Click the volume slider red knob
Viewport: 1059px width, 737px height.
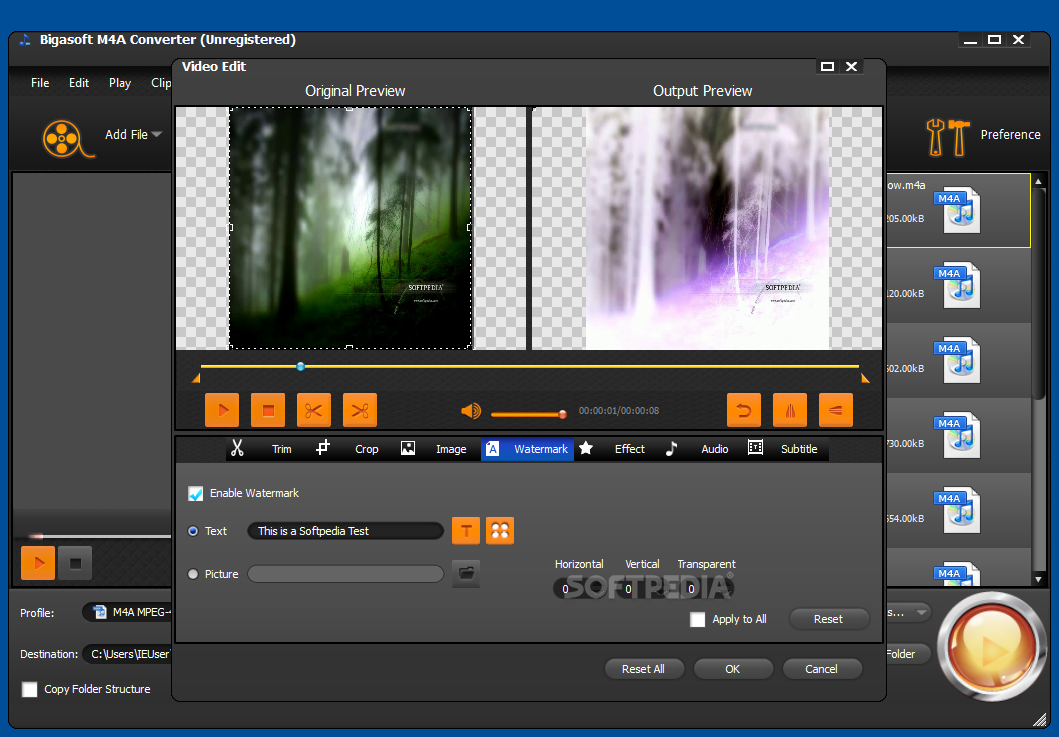(562, 414)
